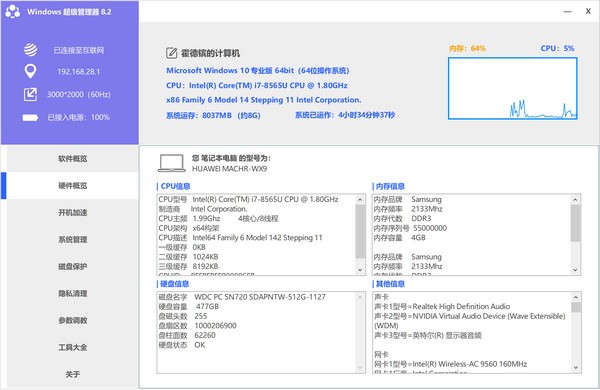Click the 三级缓存 8192KB row
This screenshot has height=390, width=600.
click(x=188, y=266)
